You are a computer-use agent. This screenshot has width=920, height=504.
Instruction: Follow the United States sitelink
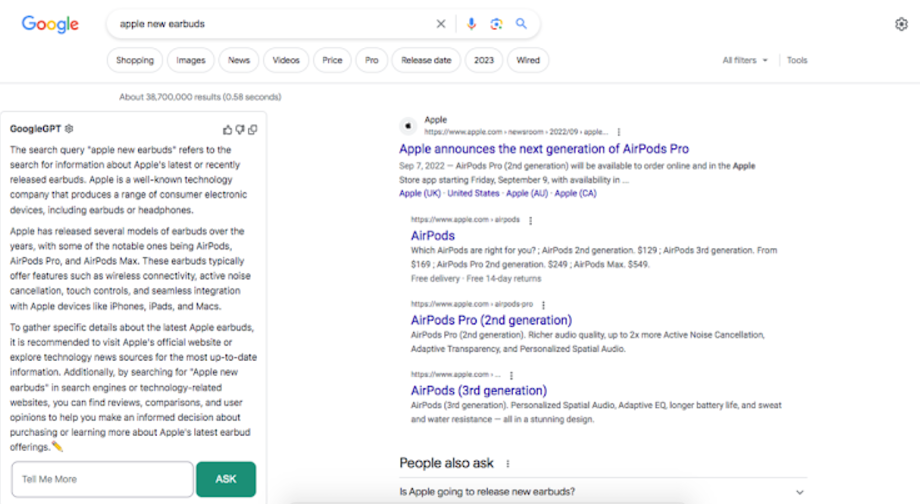point(473,194)
